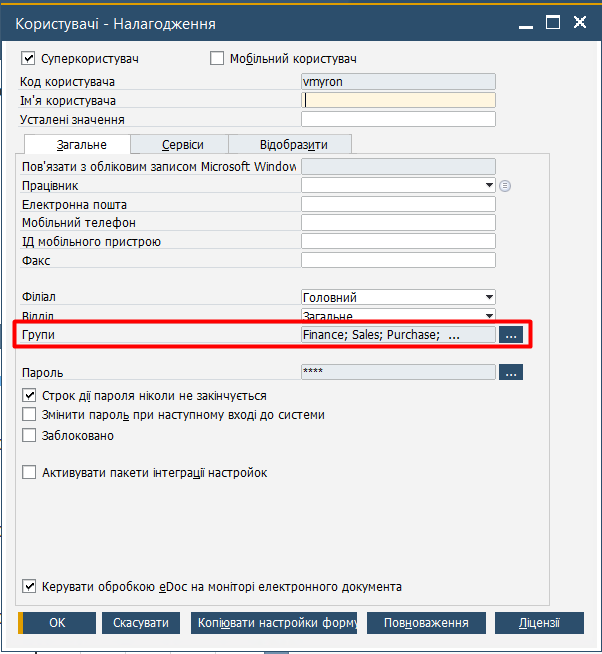Image resolution: width=602 pixels, height=654 pixels.
Task: Maximize the Користувачі window
Action: [553, 22]
